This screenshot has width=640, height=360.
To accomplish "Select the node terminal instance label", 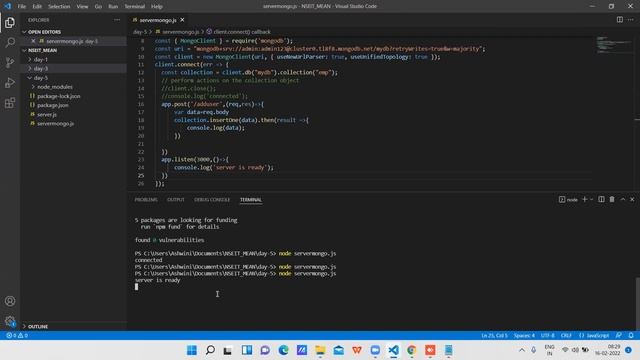I will click(568, 199).
